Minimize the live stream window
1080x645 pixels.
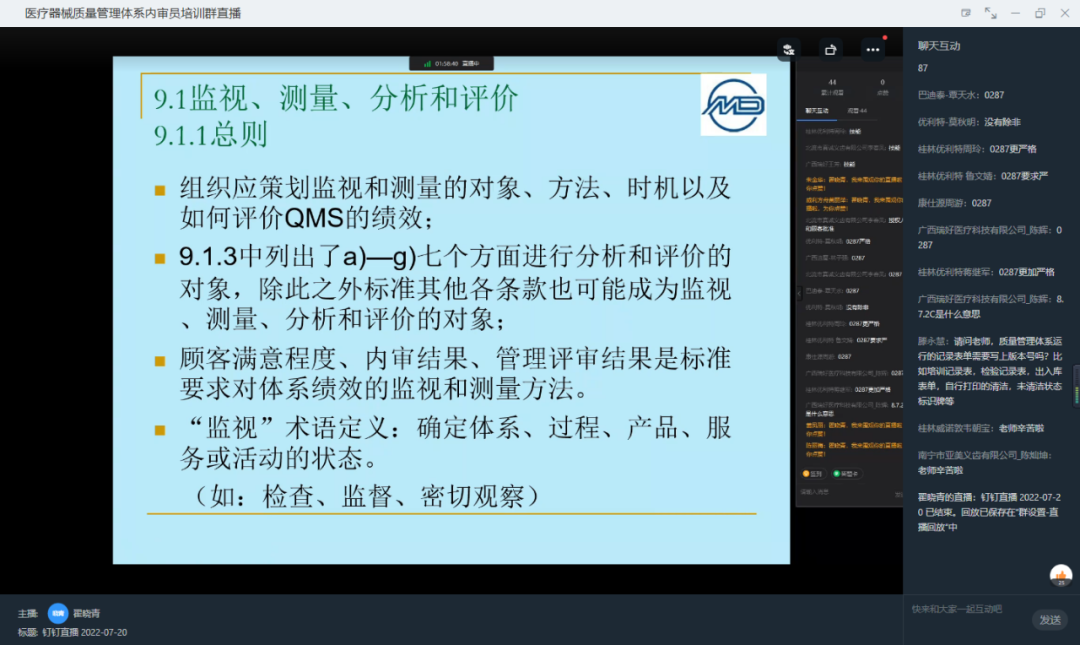(1015, 13)
